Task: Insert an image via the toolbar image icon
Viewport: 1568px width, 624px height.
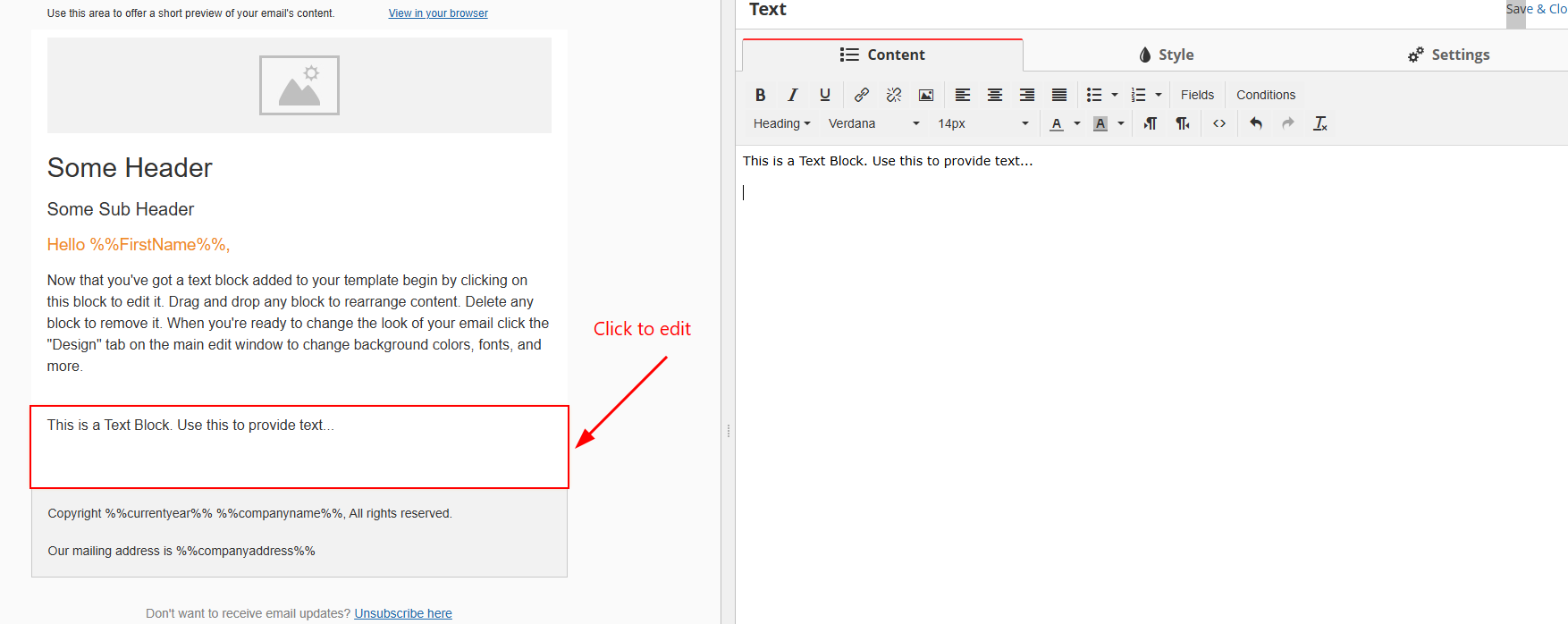Action: (926, 95)
